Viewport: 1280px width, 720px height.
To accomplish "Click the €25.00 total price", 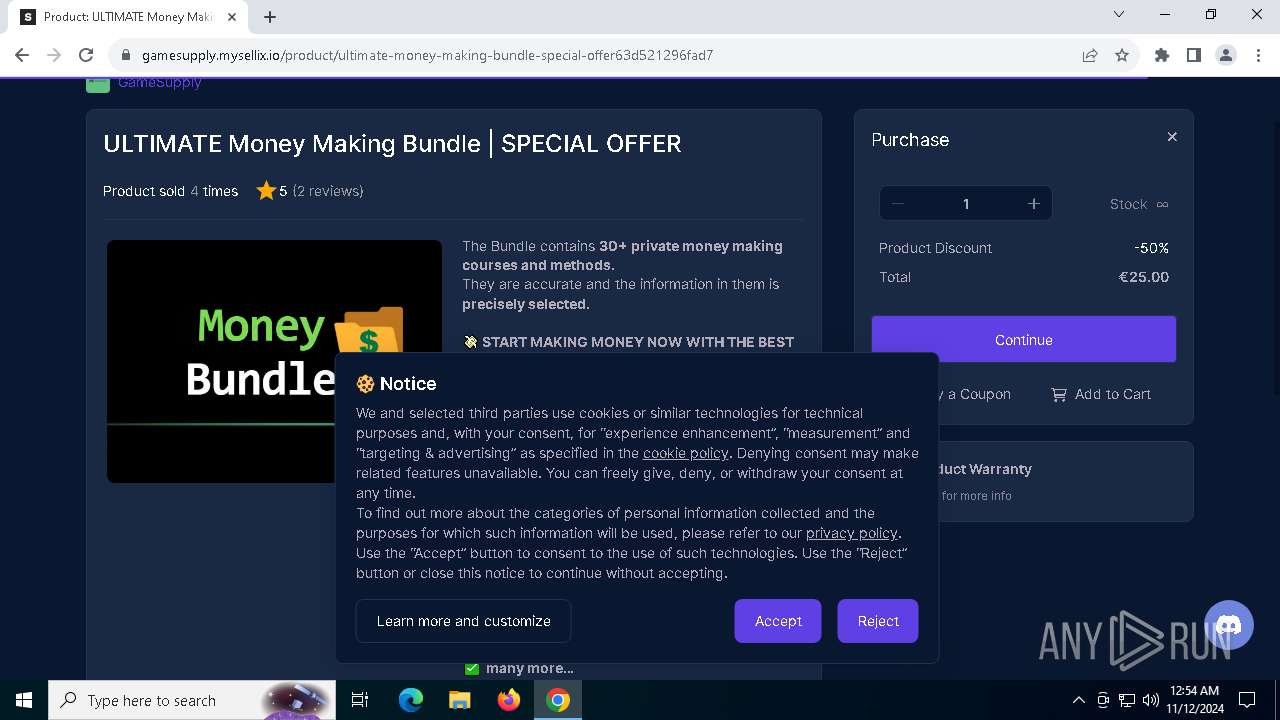I will 1144,277.
